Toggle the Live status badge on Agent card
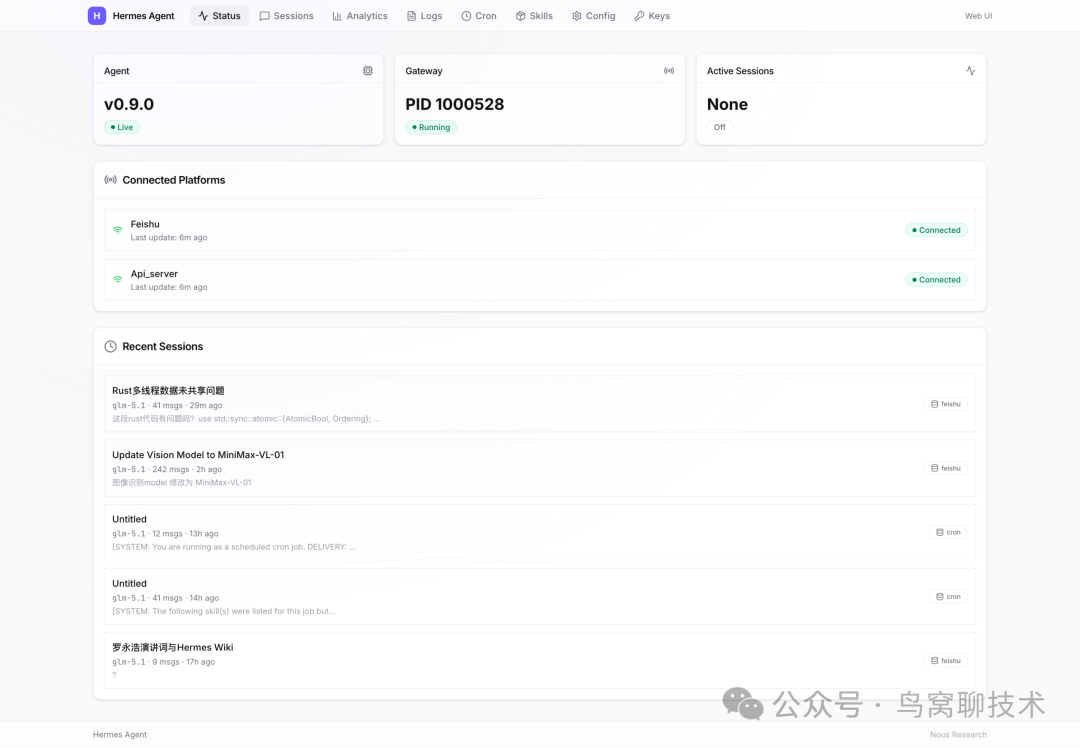This screenshot has height=748, width=1080. (121, 127)
